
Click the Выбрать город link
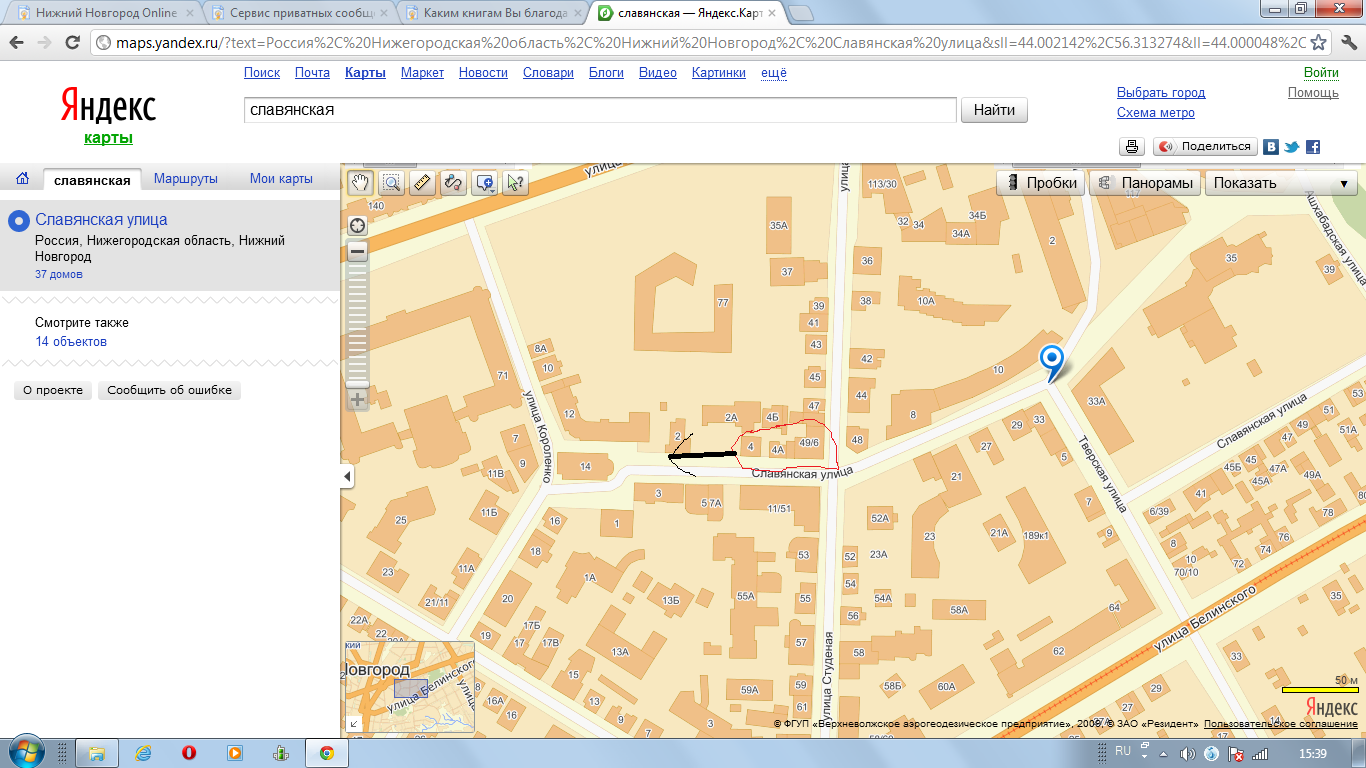point(1161,93)
